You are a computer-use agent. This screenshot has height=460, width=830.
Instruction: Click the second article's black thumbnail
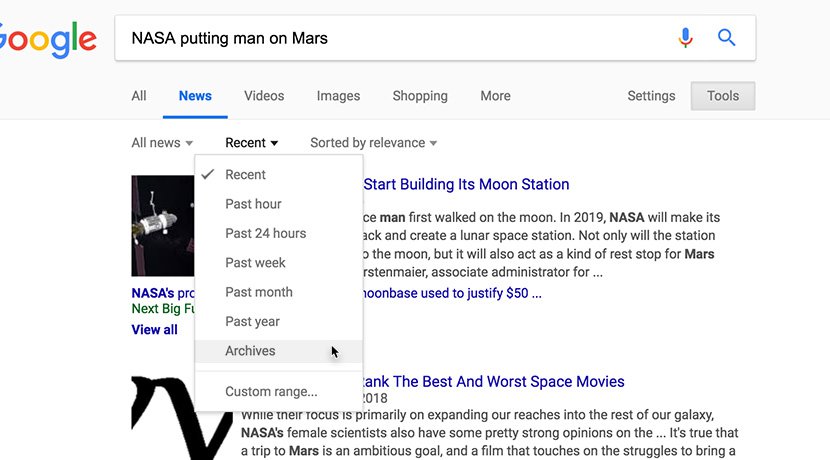182,418
